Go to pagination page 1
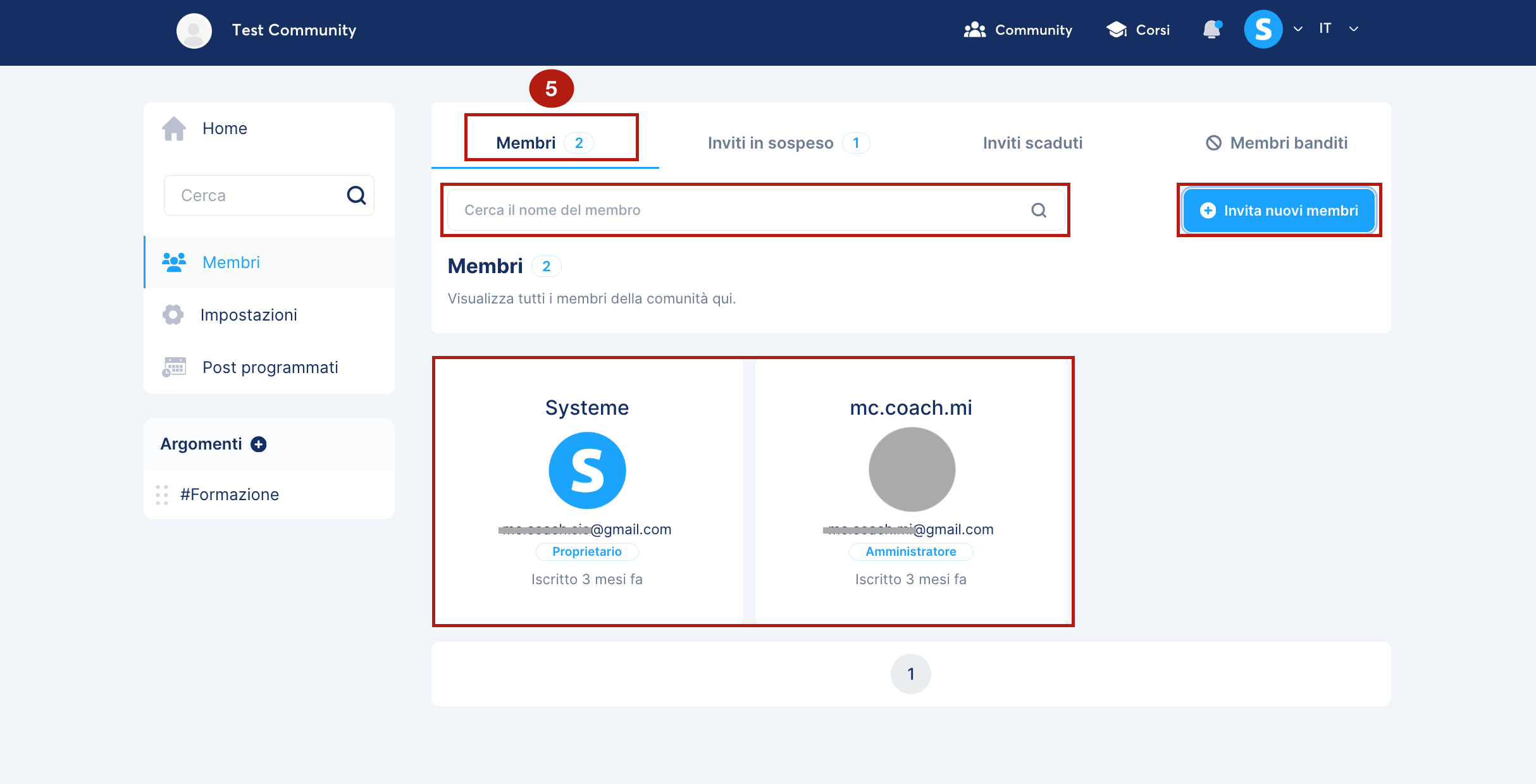Screen dimensions: 1536x784 pyautogui.click(x=911, y=674)
